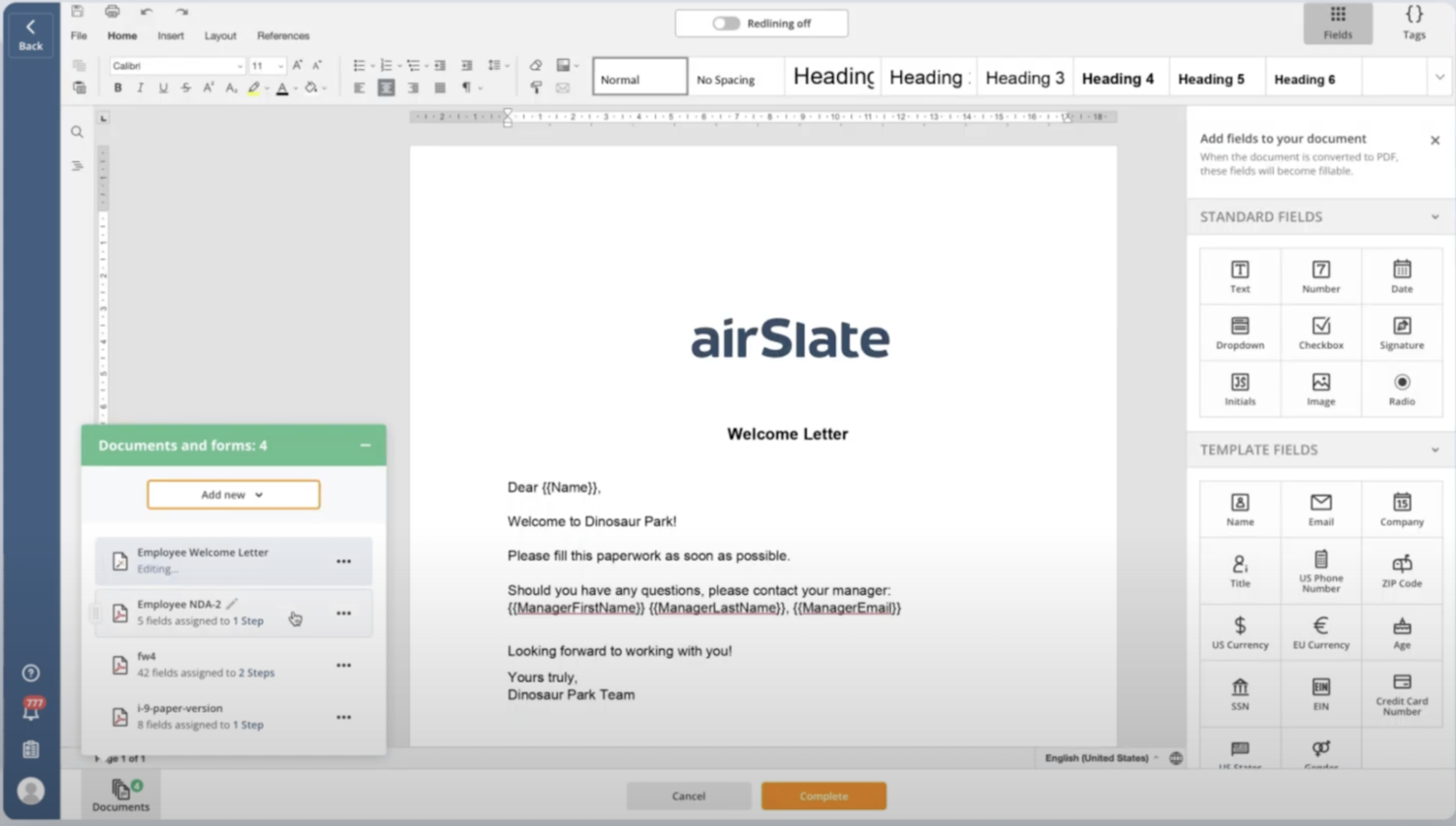This screenshot has height=826, width=1456.
Task: Add the Company template field
Action: pyautogui.click(x=1401, y=509)
